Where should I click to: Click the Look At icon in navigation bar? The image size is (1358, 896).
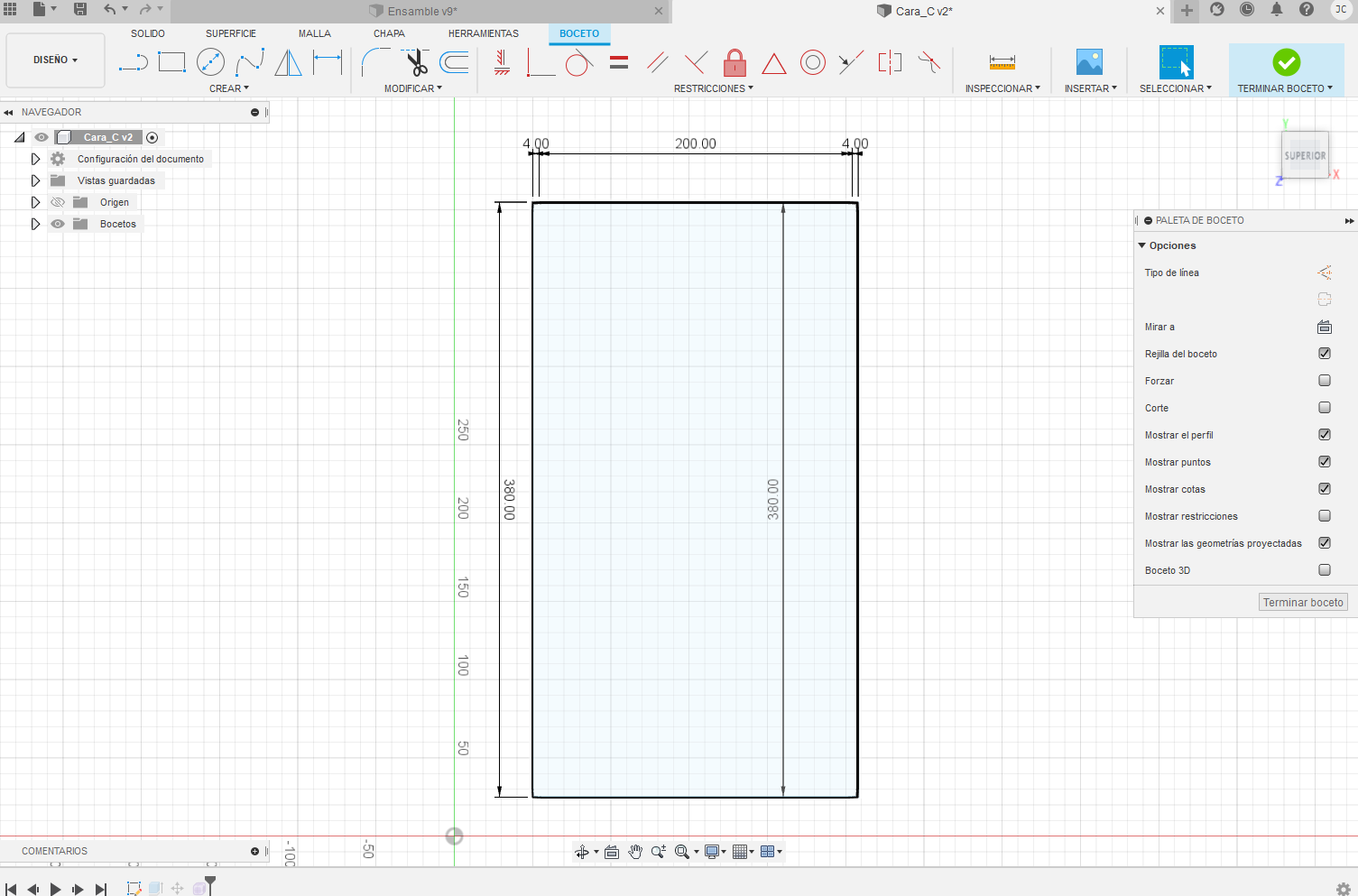[x=612, y=852]
